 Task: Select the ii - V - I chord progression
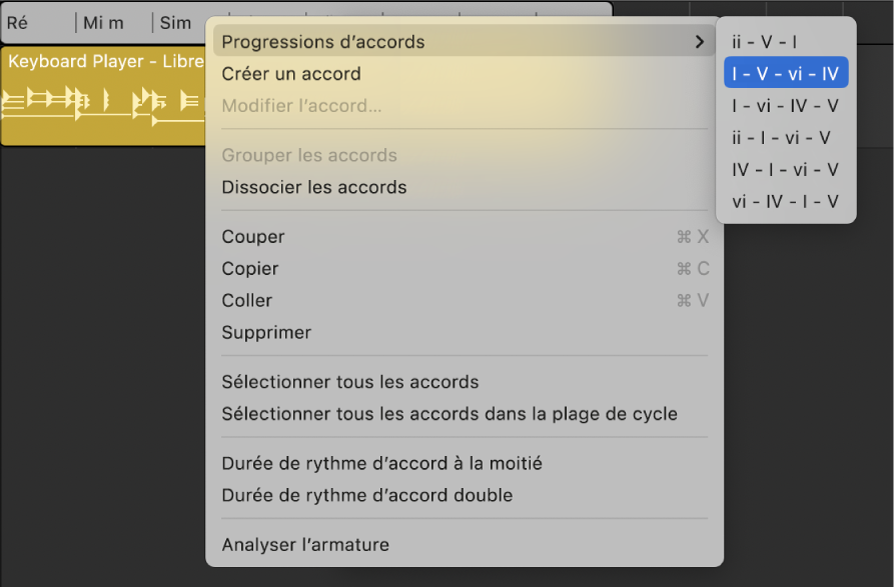click(786, 40)
